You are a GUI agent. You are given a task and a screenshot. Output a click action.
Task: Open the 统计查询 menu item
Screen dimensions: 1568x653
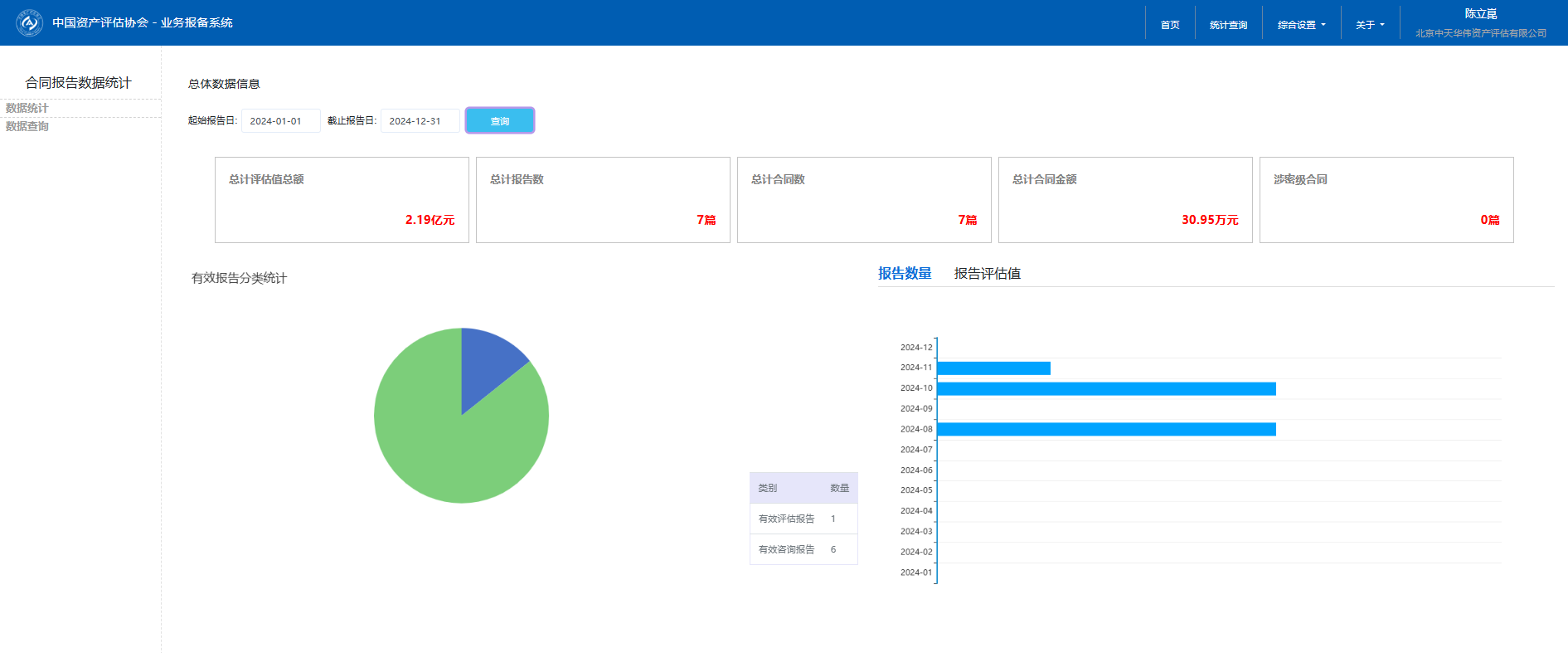click(x=1228, y=25)
